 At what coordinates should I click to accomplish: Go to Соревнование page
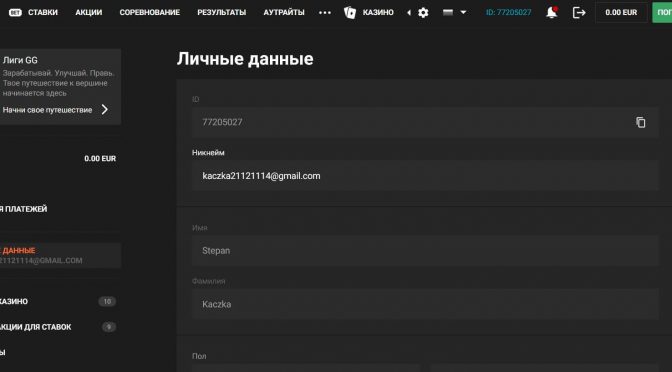point(150,12)
